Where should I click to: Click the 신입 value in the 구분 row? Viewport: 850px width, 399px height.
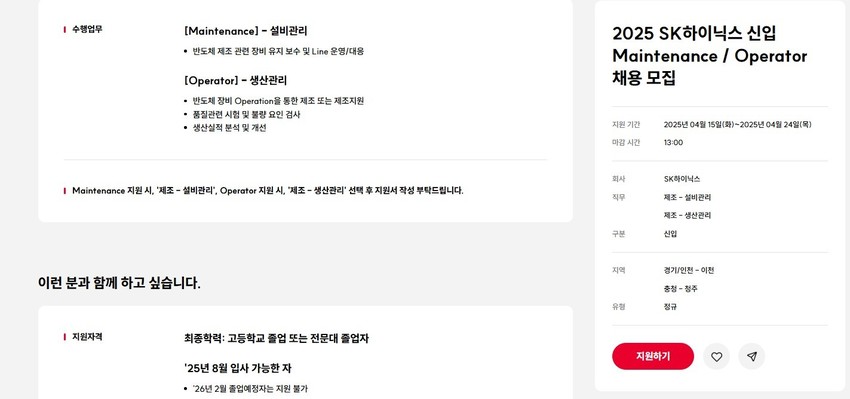click(670, 234)
